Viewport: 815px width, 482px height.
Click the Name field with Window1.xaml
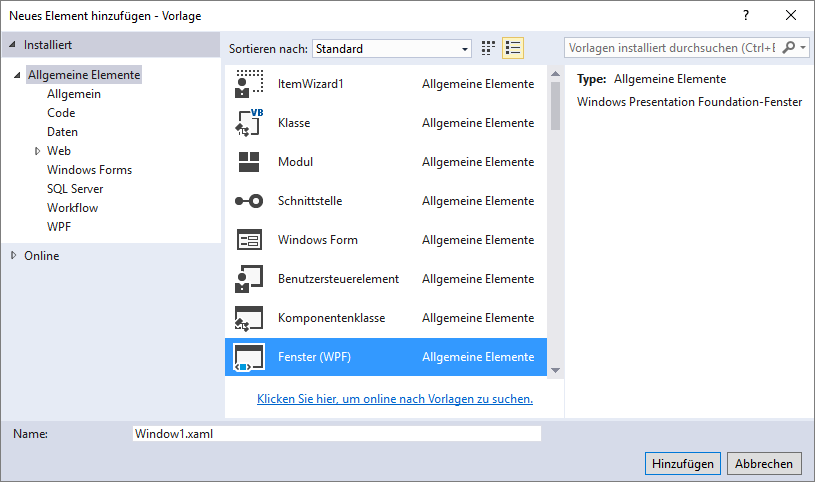coord(336,434)
